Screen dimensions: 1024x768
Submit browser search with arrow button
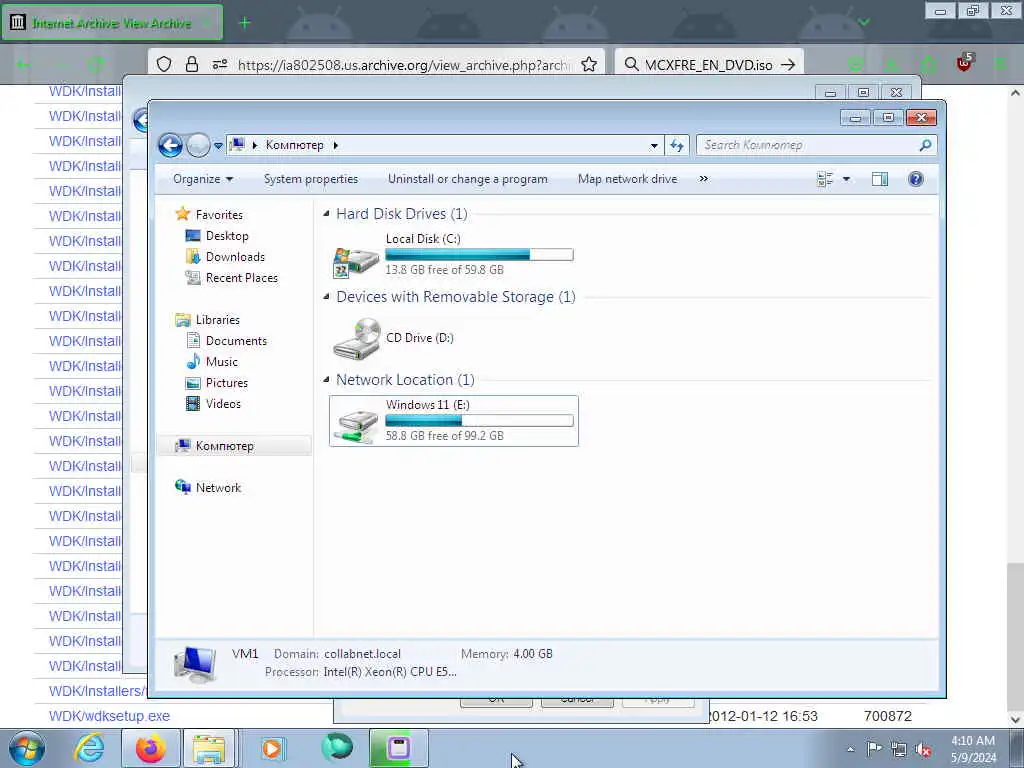tap(788, 65)
